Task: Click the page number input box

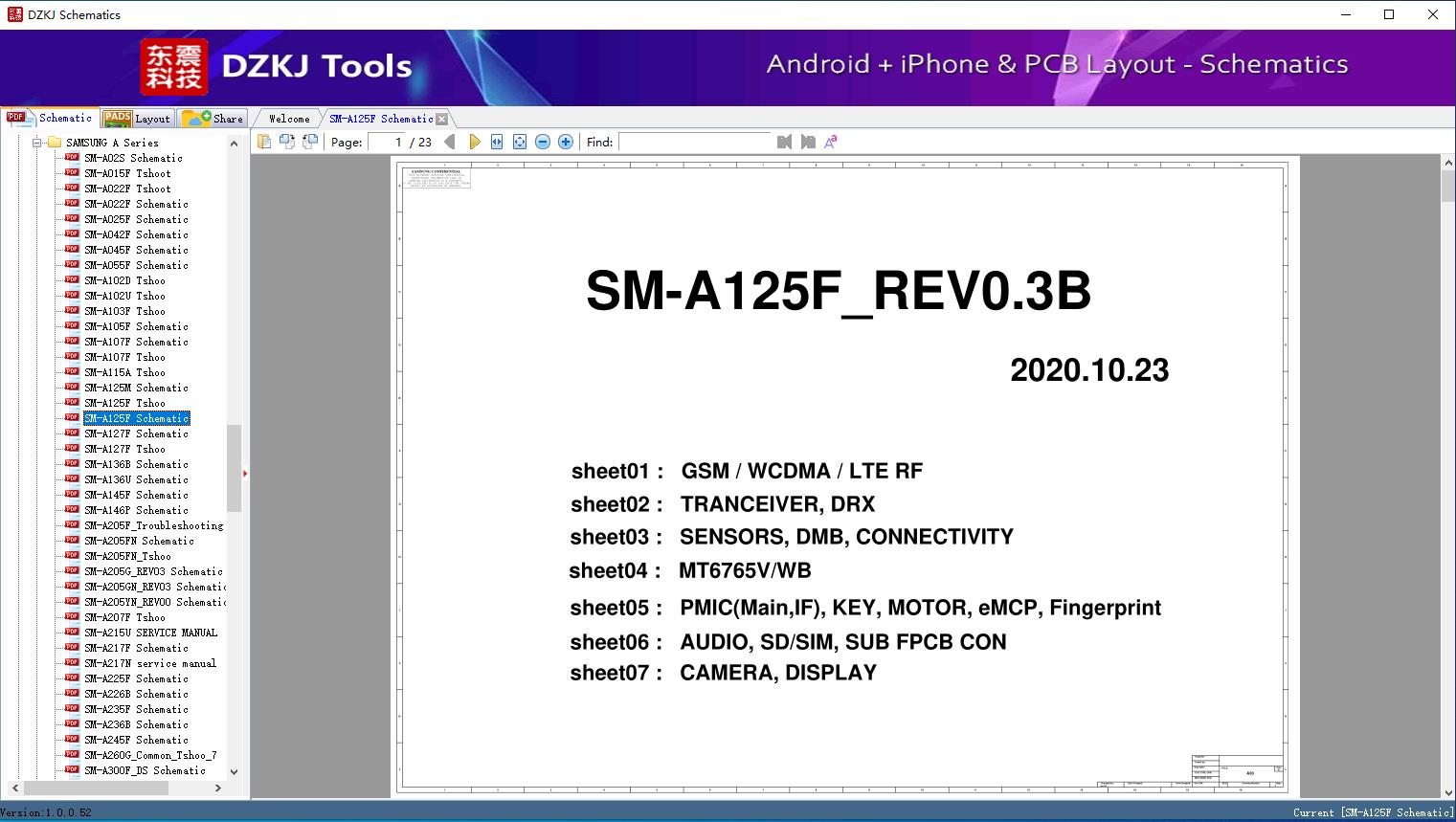Action: 388,142
